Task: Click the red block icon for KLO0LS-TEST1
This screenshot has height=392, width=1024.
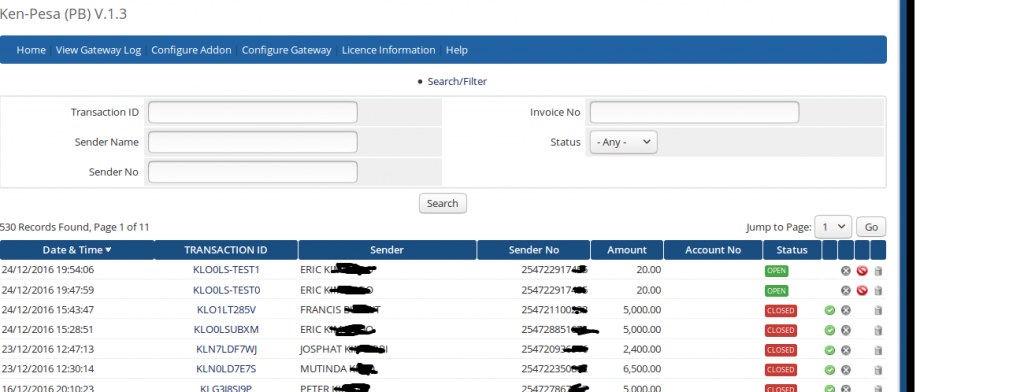Action: 862,270
